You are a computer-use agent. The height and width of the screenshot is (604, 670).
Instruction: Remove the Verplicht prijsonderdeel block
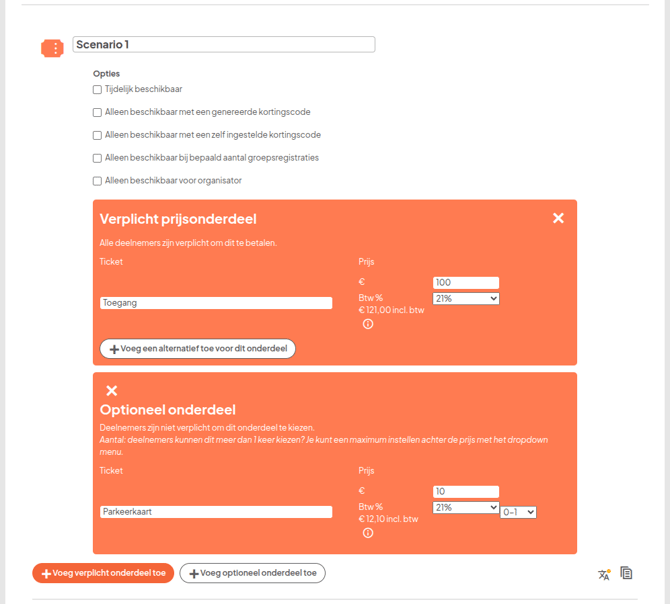558,218
